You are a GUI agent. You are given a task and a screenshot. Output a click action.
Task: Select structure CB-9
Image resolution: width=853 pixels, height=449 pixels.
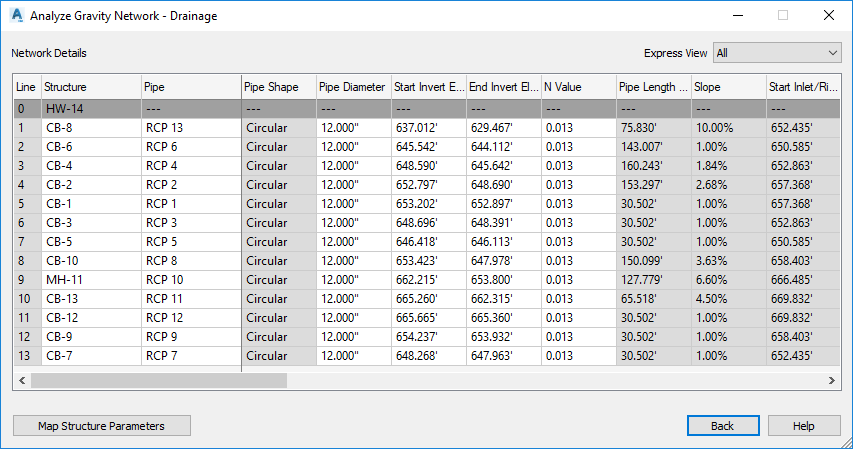[x=91, y=337]
